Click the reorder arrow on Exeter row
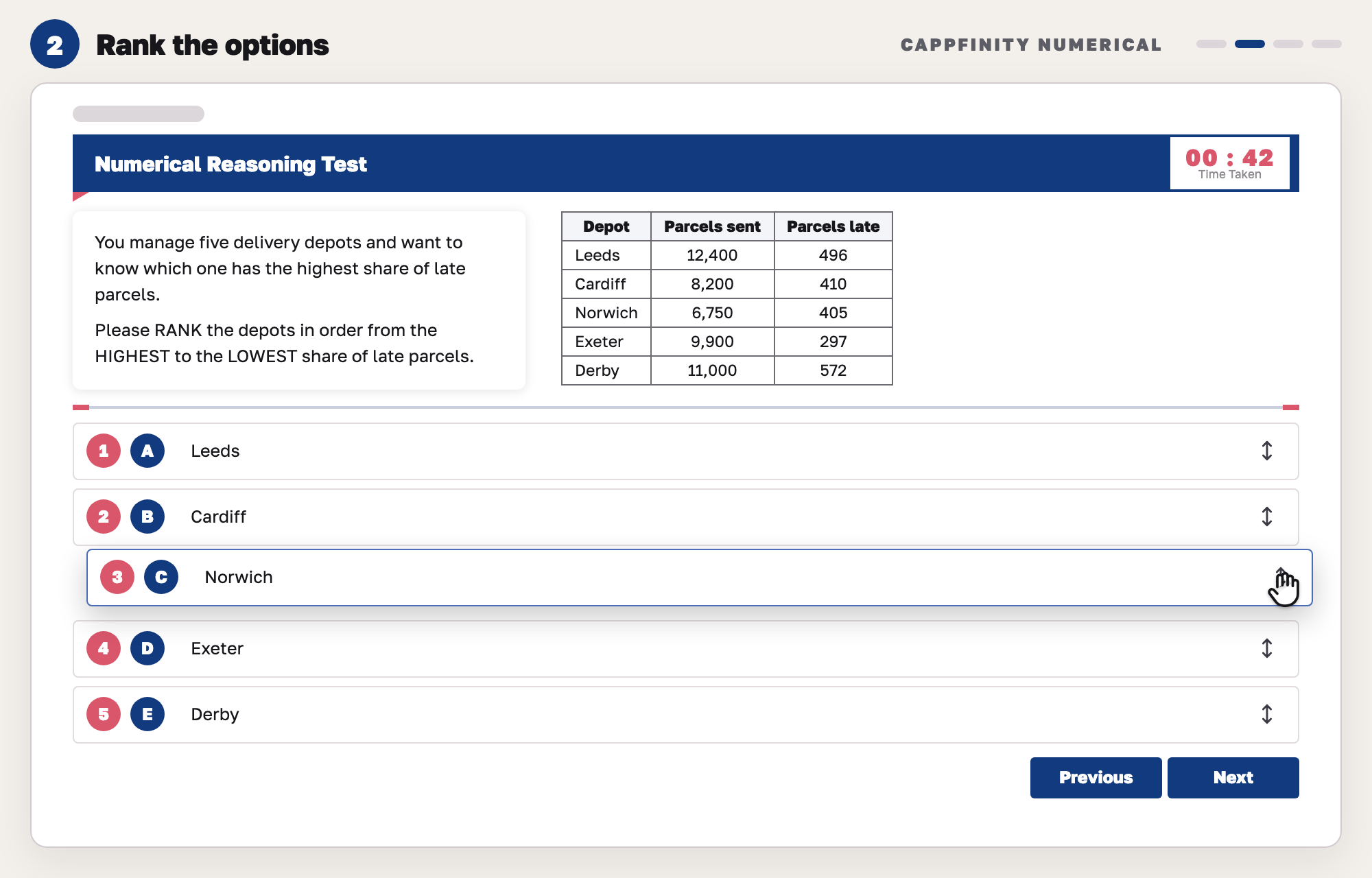1372x878 pixels. click(x=1267, y=648)
